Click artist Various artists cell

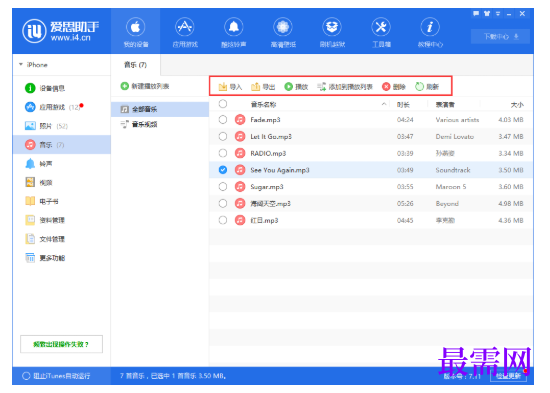click(x=457, y=120)
